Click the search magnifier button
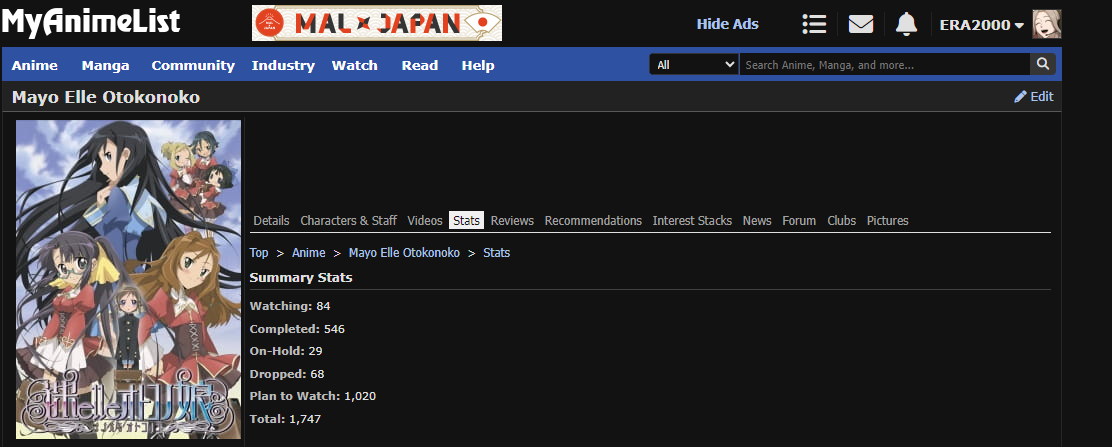This screenshot has height=447, width=1112. (x=1042, y=64)
